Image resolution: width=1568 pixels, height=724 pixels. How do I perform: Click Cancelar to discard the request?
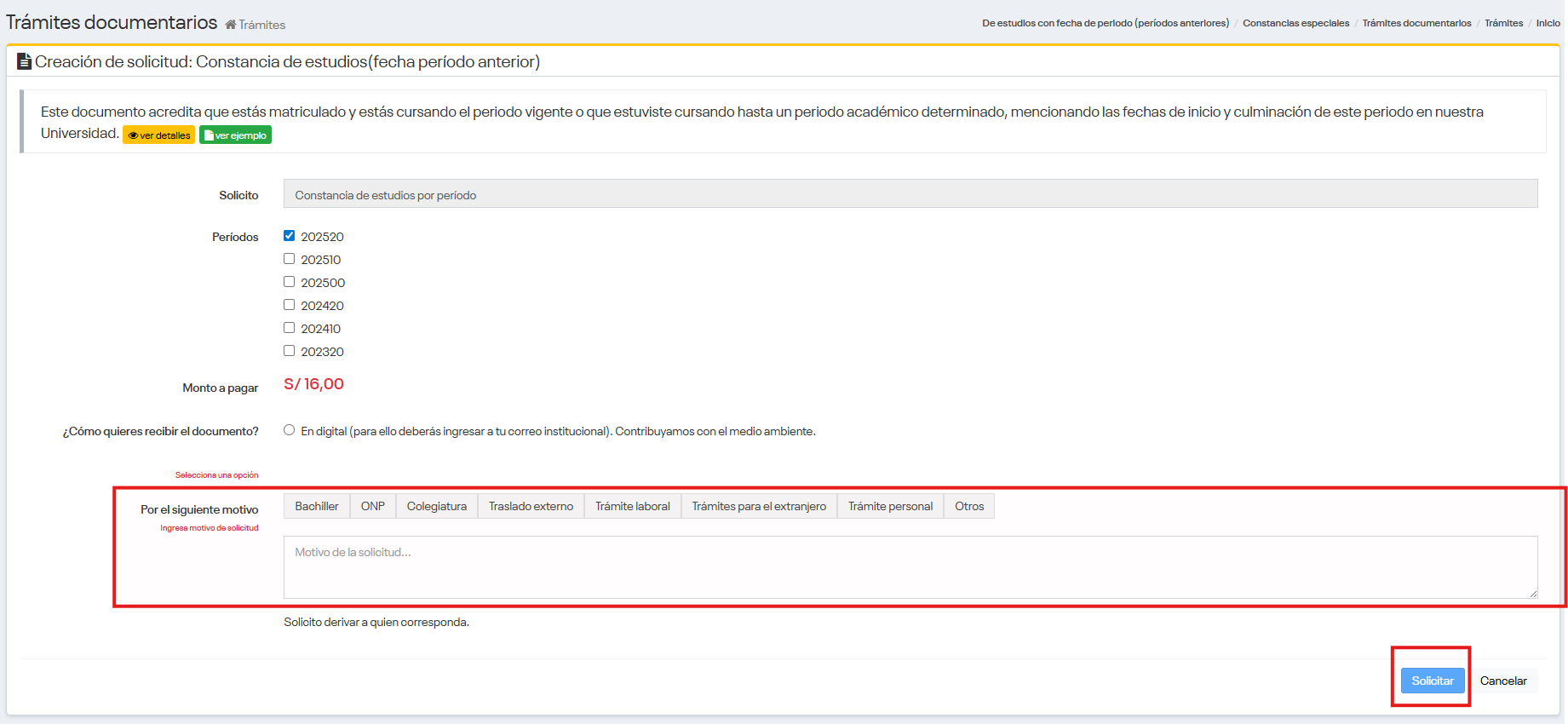(1503, 681)
